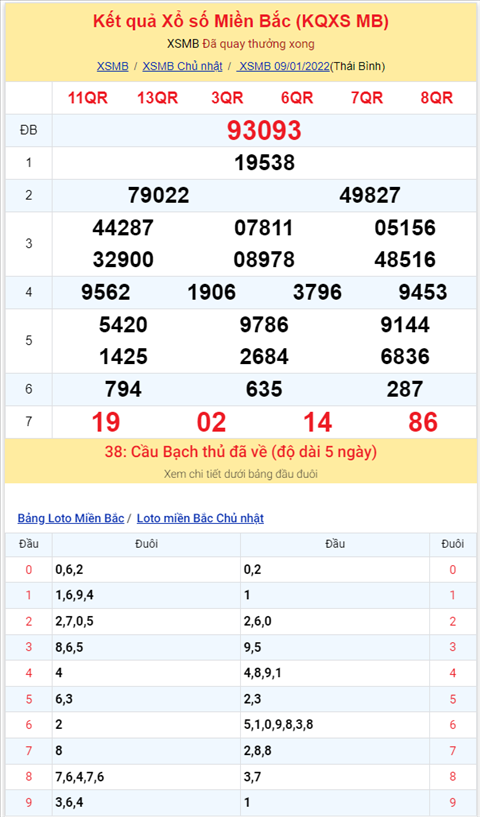Click loto head values 2,6,0

pos(257,621)
